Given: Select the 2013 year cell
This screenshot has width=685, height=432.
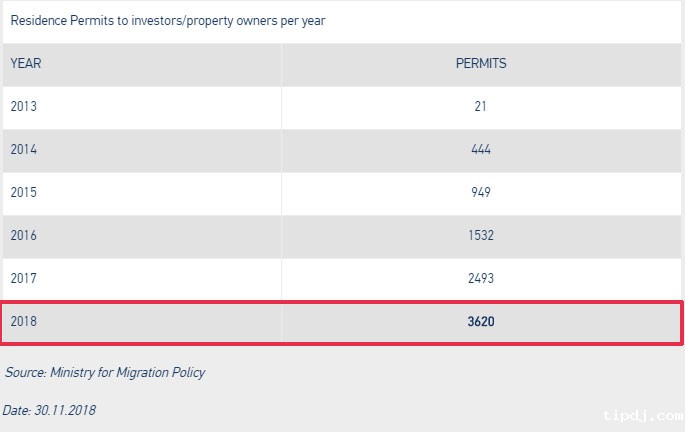Looking at the screenshot, I should pos(22,107).
